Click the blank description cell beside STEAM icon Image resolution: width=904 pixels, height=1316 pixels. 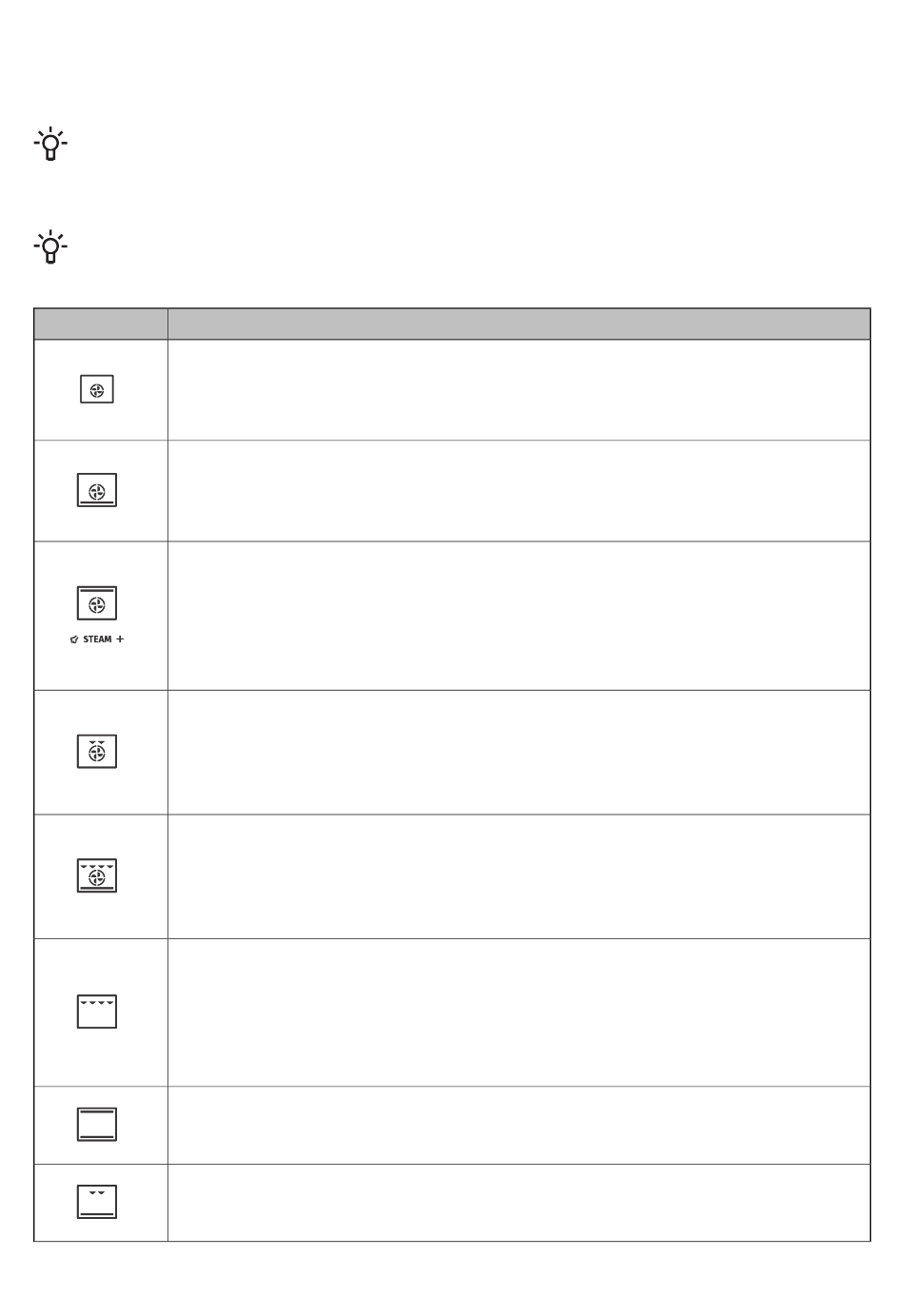click(x=519, y=616)
